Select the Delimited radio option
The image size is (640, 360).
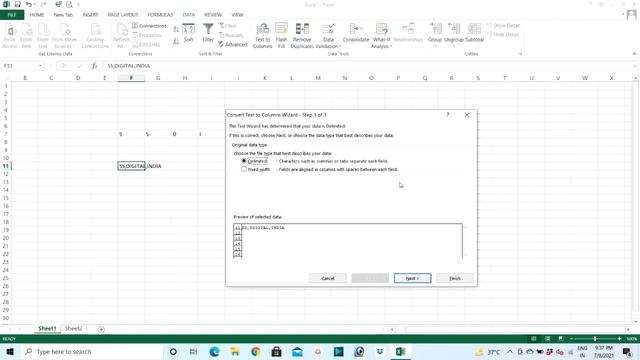[244, 161]
